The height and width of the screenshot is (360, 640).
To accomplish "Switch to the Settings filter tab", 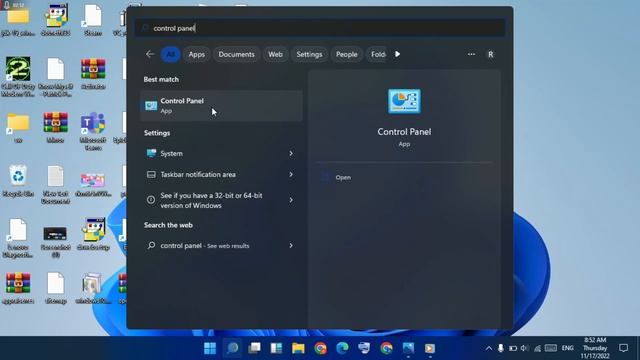I will (309, 54).
